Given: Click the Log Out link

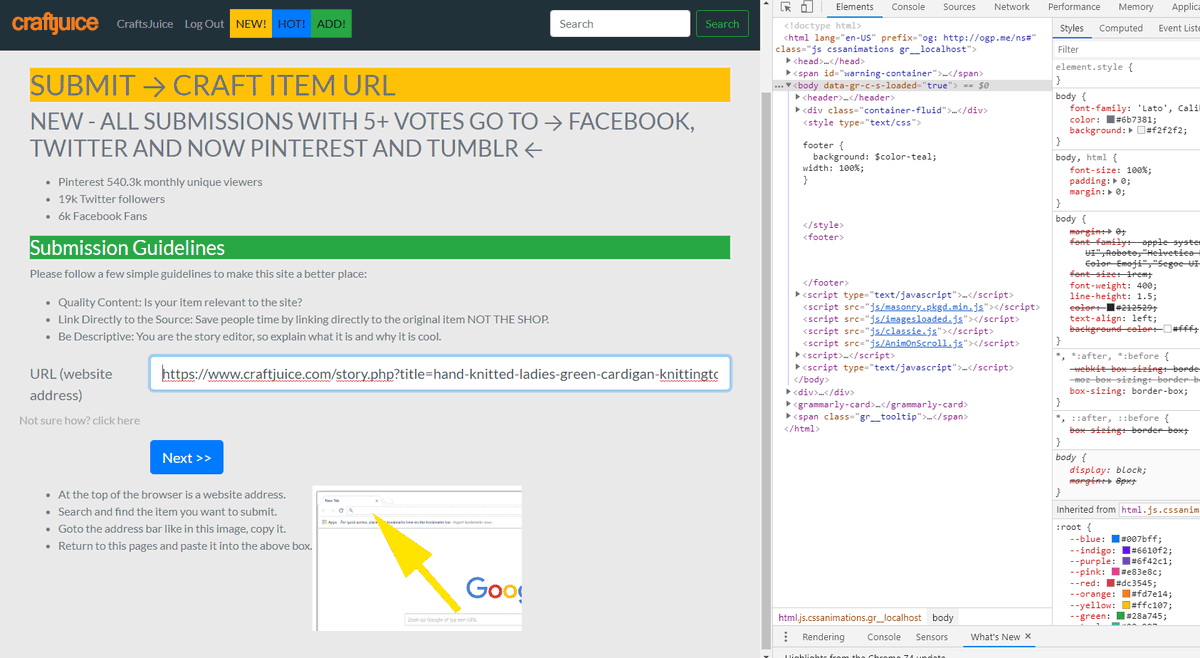Looking at the screenshot, I should 204,24.
